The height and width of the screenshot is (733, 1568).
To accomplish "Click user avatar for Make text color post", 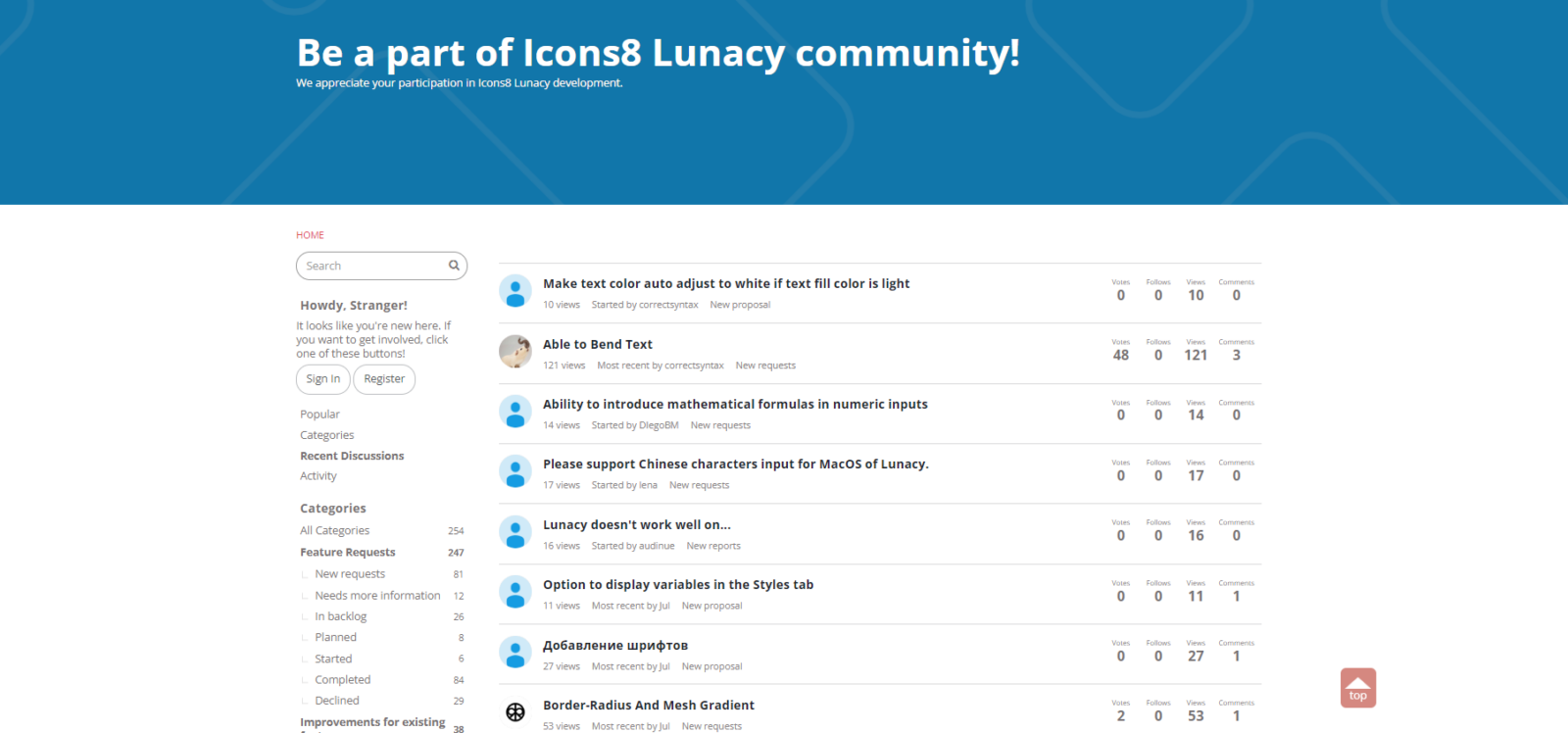I will pos(514,292).
